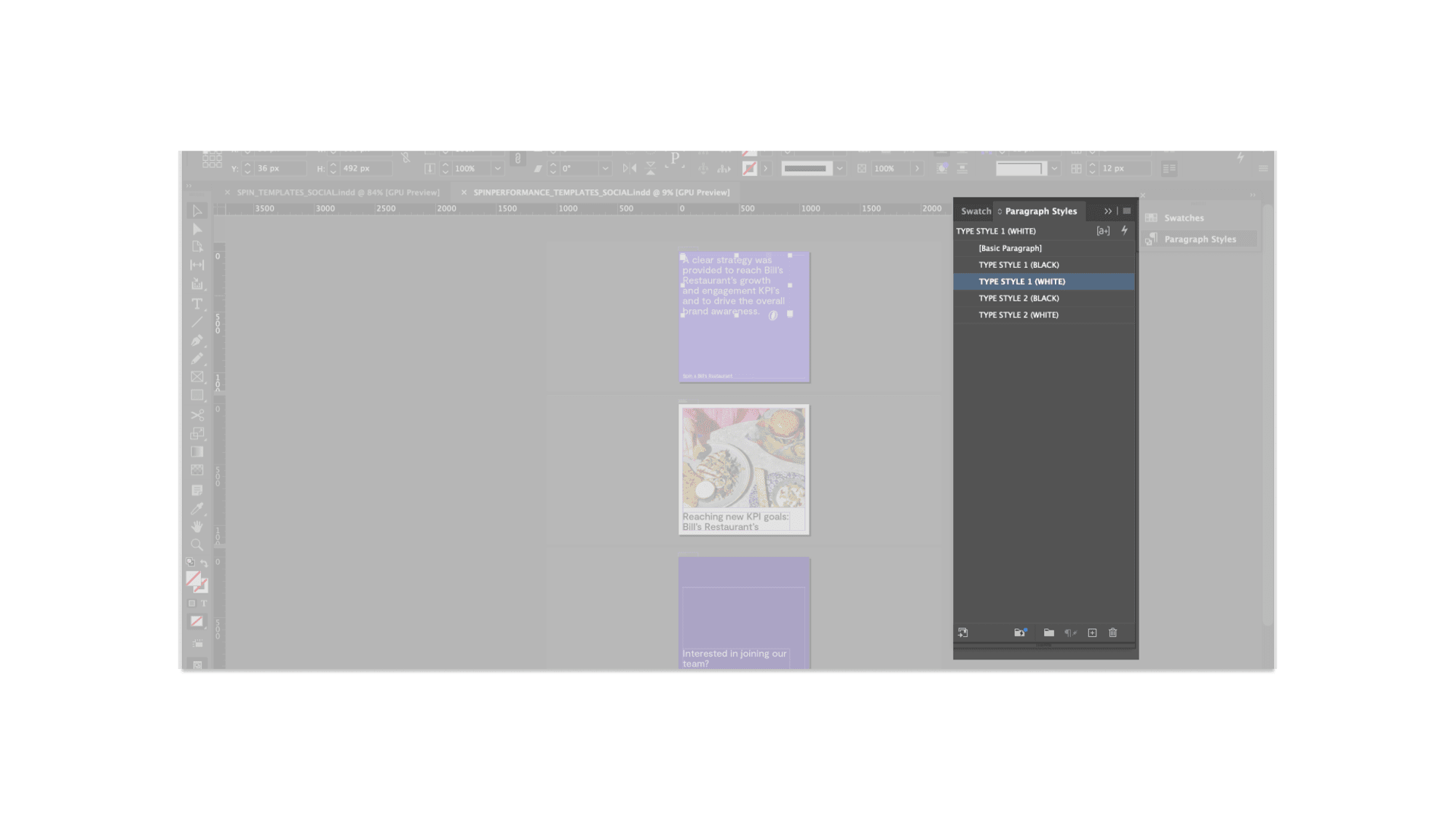1456x819 pixels.
Task: Switch to Paragraph Styles tab
Action: pos(1040,211)
